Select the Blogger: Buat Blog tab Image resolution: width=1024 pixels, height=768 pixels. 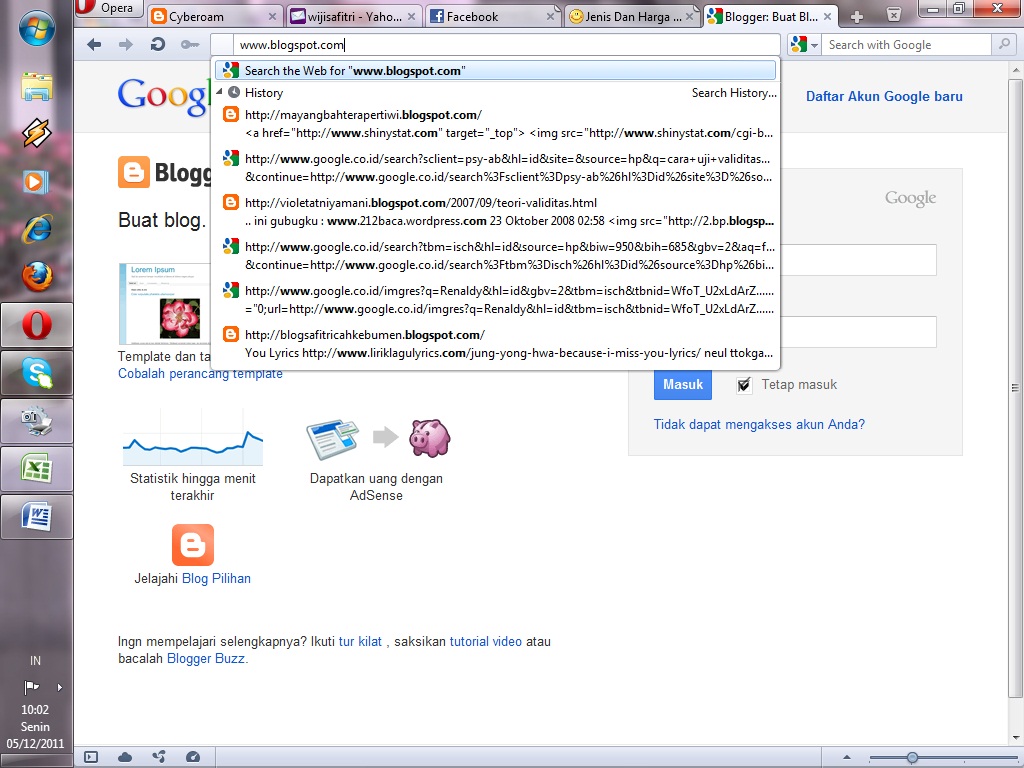771,16
